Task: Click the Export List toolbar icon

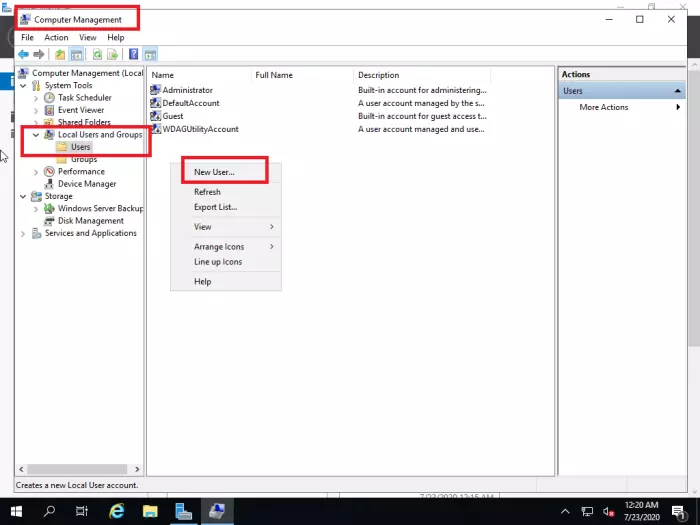Action: pyautogui.click(x=112, y=54)
